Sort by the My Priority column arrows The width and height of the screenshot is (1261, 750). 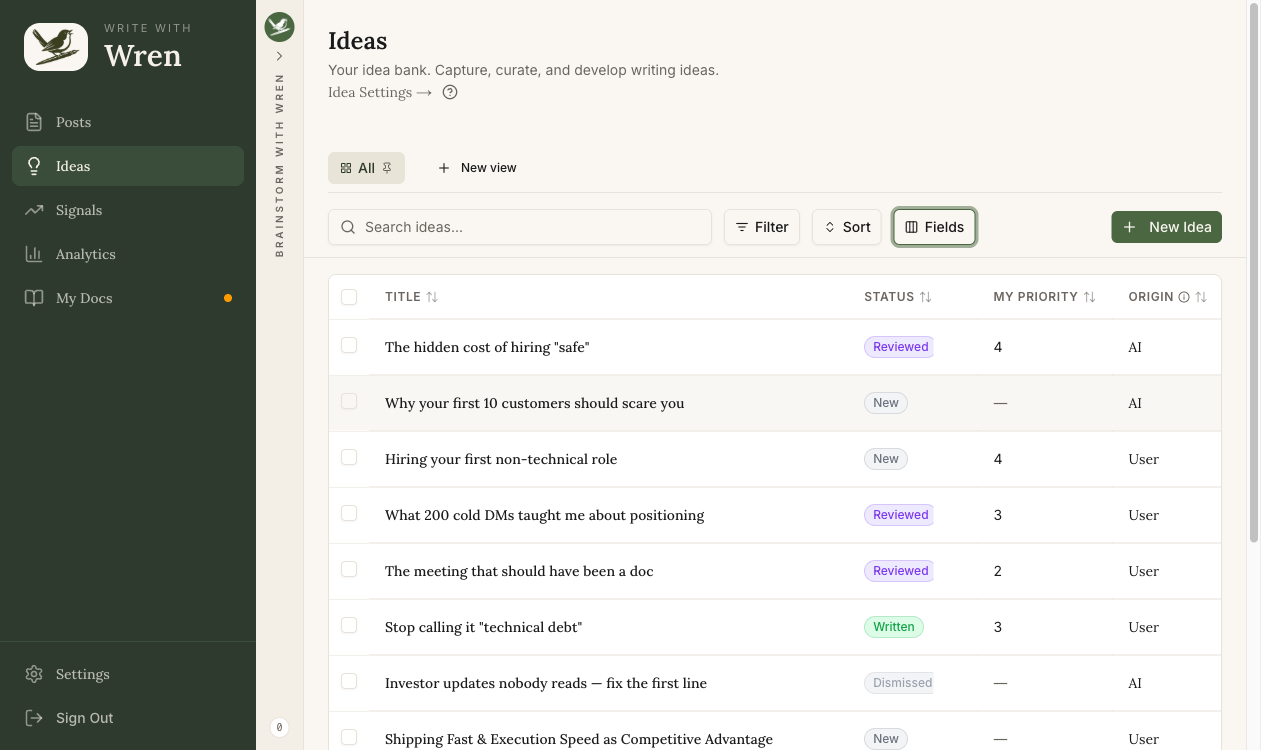(1090, 297)
